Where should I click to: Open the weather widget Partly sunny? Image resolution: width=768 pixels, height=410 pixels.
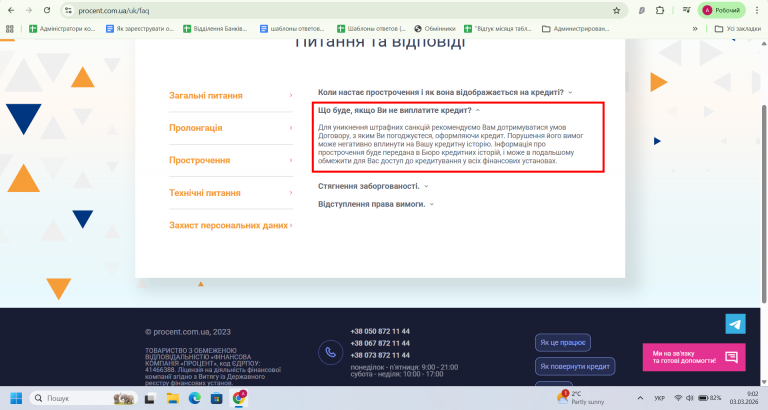(581, 398)
